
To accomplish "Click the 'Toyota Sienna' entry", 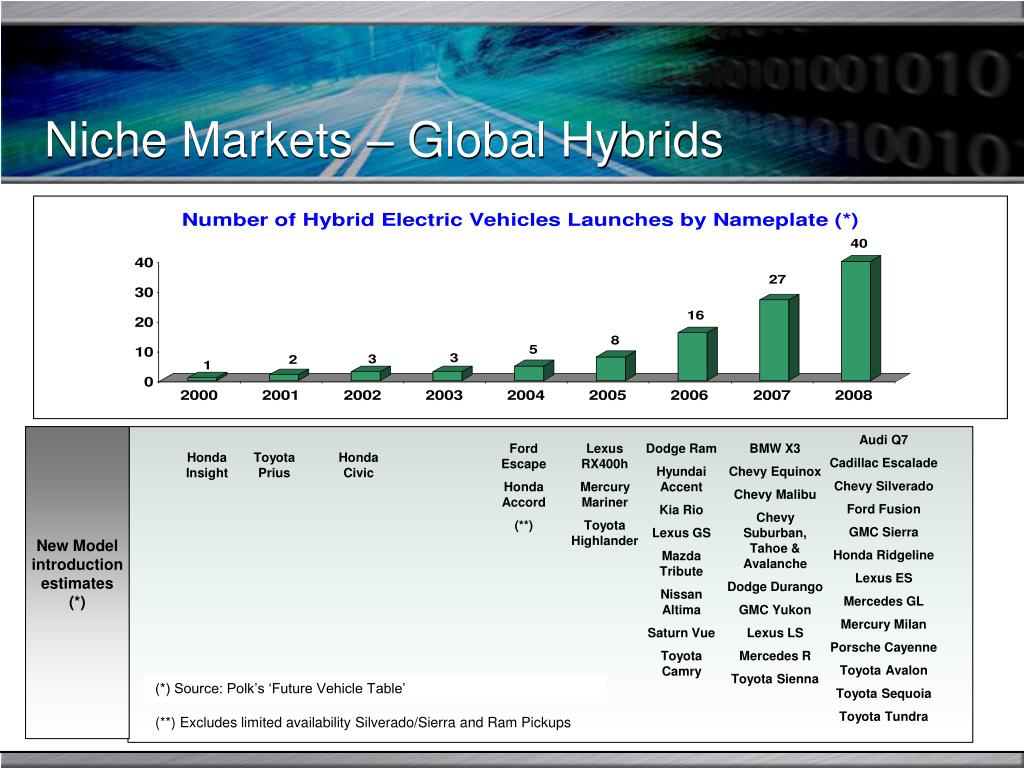I will [x=775, y=679].
